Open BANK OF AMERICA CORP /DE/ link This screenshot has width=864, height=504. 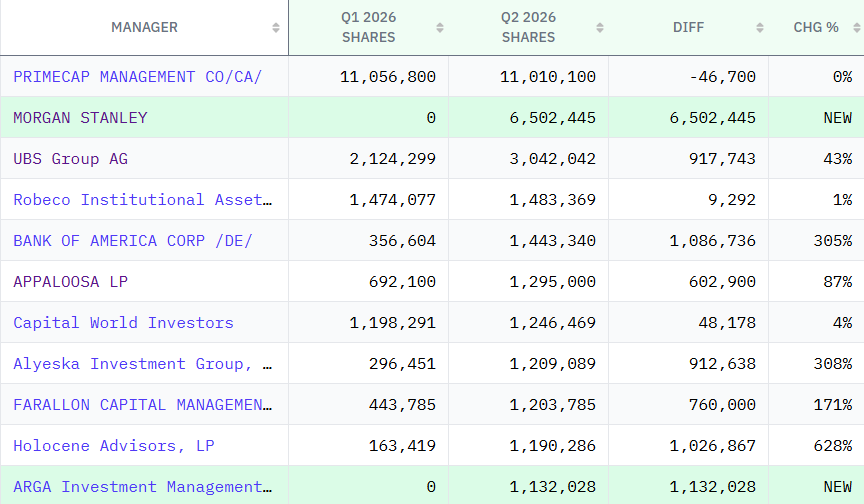coord(133,241)
